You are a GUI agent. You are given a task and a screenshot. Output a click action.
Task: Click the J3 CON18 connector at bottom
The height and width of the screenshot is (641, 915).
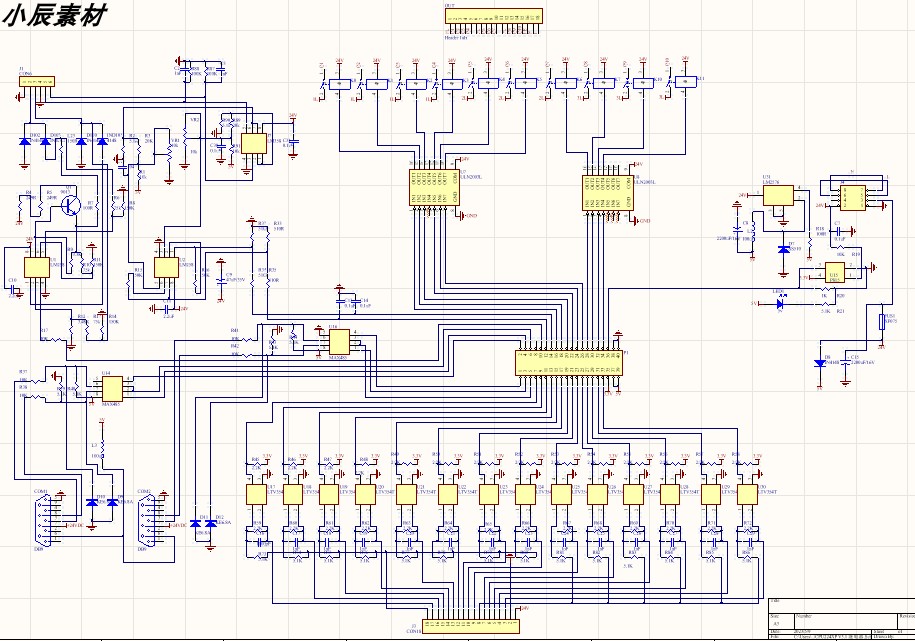pos(471,626)
